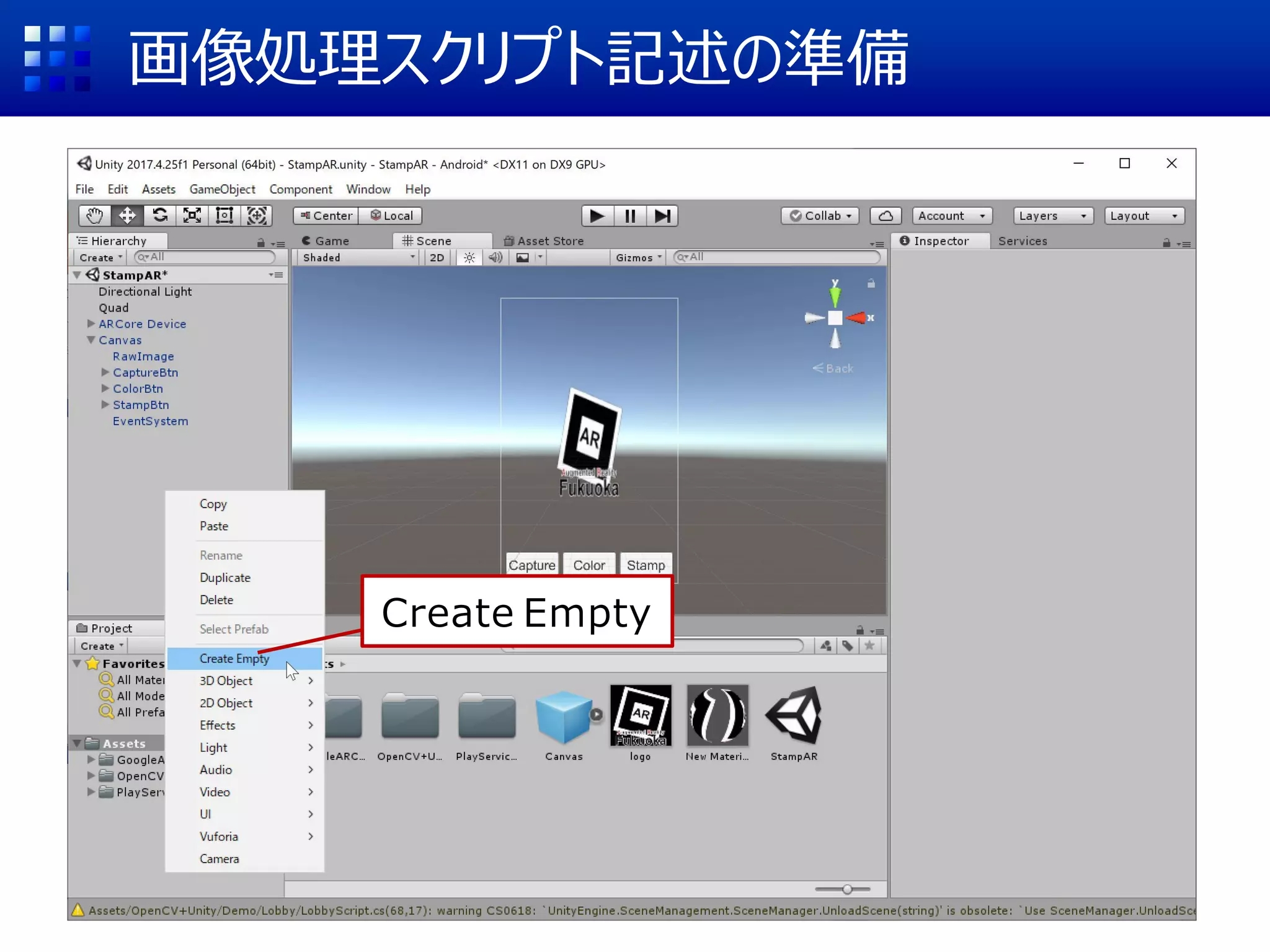Toggle scene effects image icon

point(523,258)
